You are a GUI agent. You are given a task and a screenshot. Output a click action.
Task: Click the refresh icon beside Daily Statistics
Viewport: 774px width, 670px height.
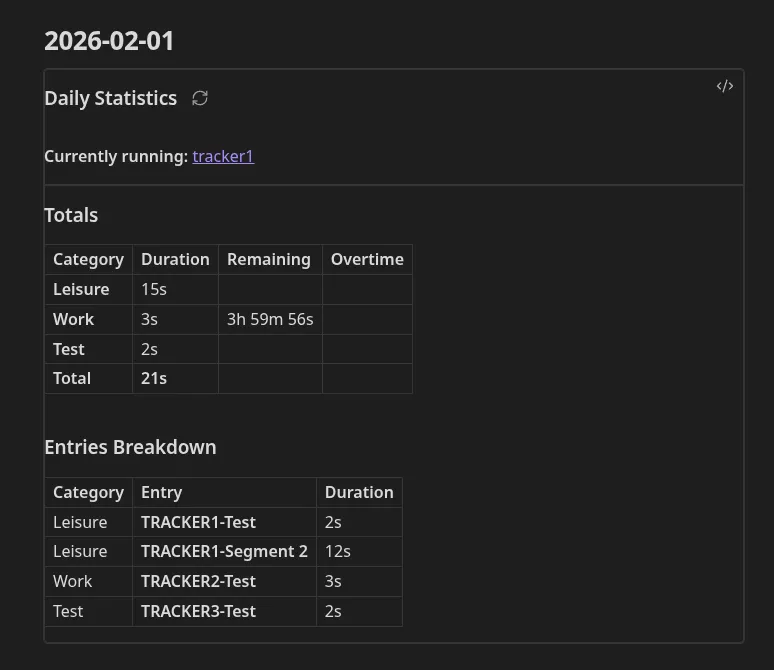coord(200,98)
